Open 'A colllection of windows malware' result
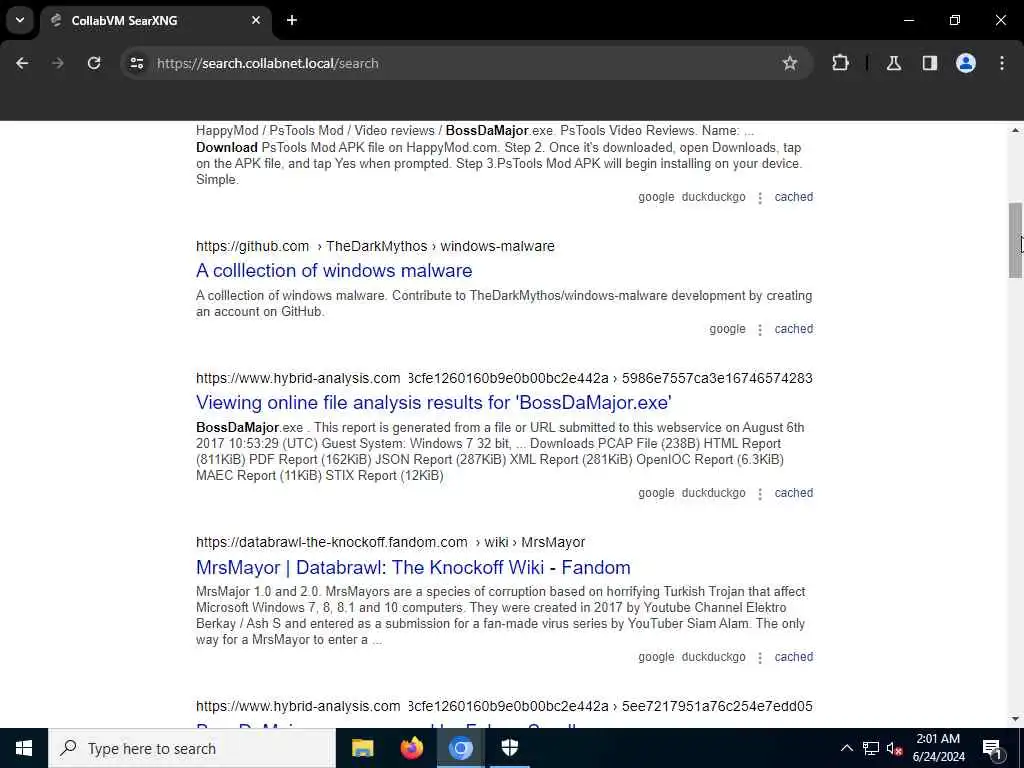Image resolution: width=1024 pixels, height=768 pixels. [x=334, y=270]
